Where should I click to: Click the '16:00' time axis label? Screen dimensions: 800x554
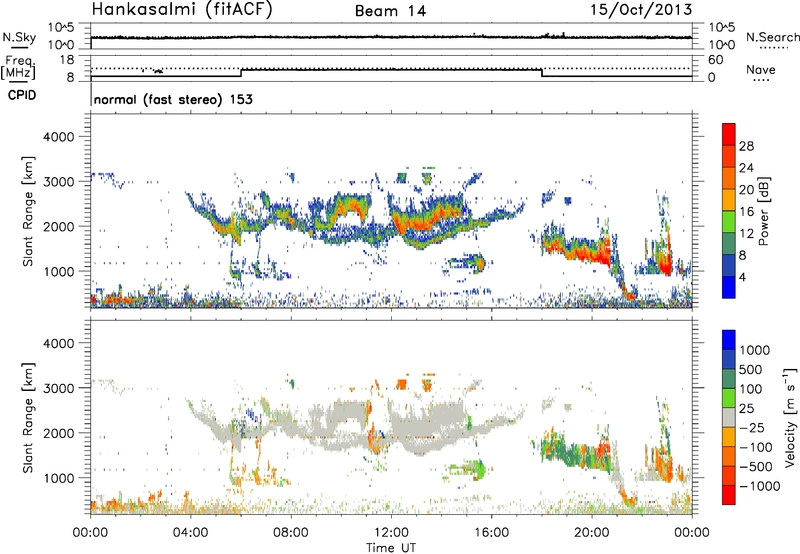(491, 533)
